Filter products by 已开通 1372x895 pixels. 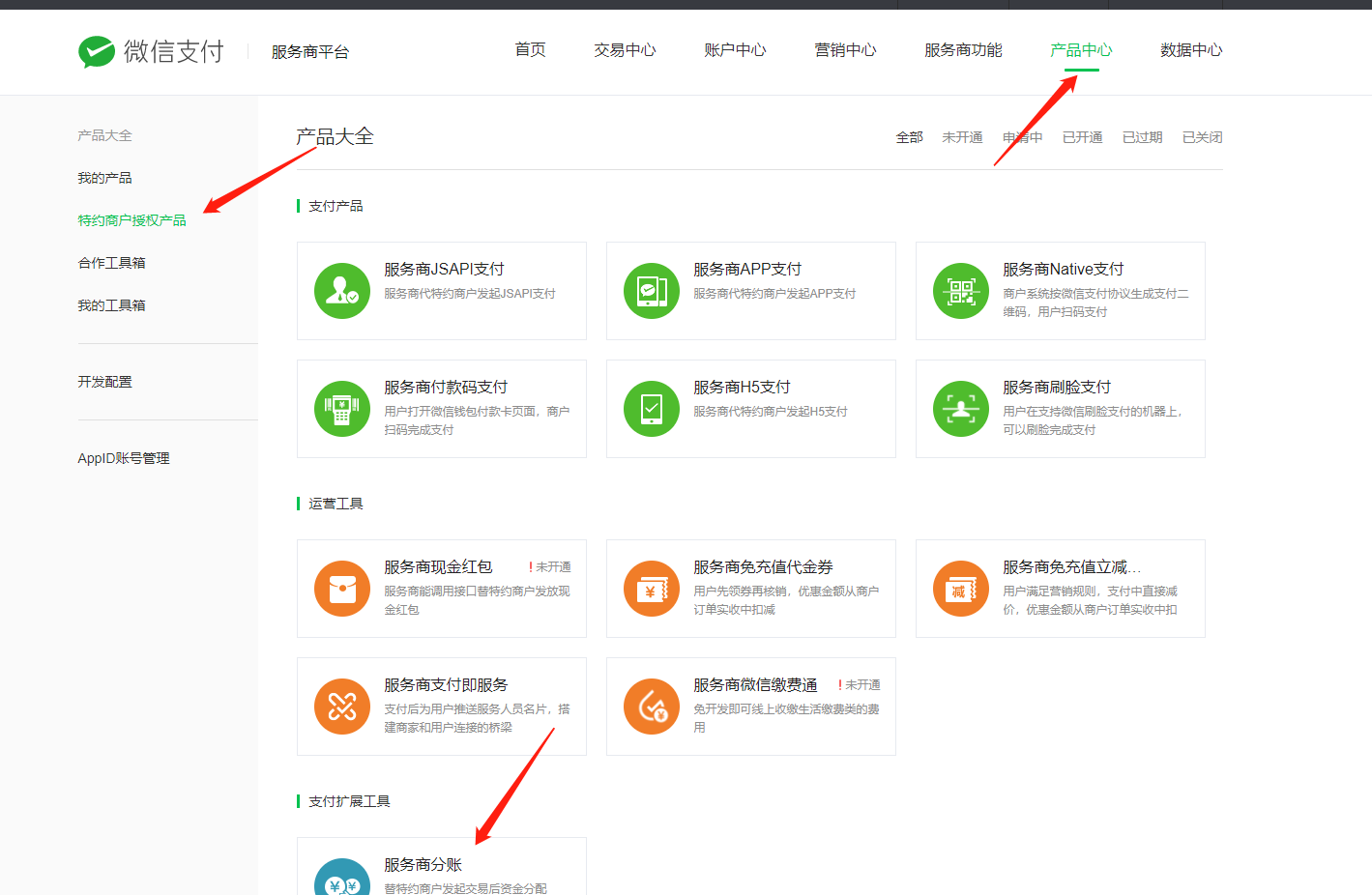click(x=1083, y=137)
